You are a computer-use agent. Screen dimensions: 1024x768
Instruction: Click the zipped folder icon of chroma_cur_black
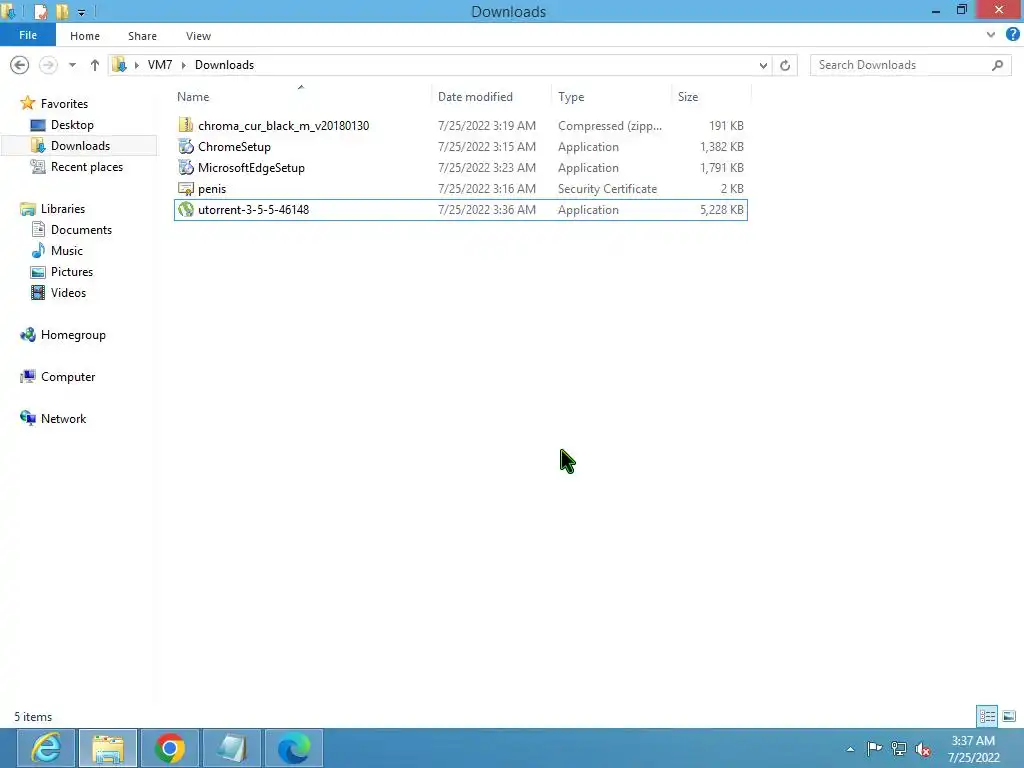click(x=186, y=125)
